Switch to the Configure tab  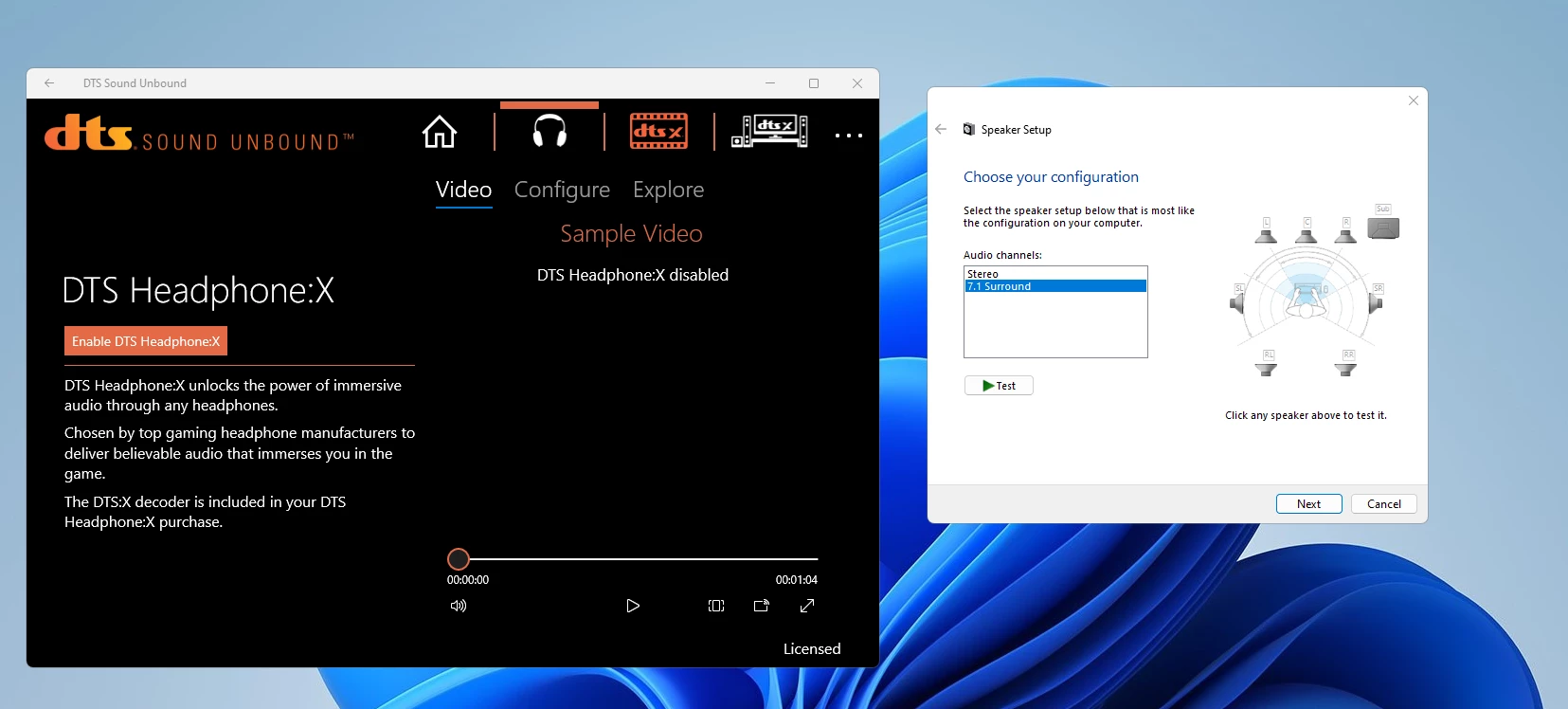pyautogui.click(x=562, y=190)
